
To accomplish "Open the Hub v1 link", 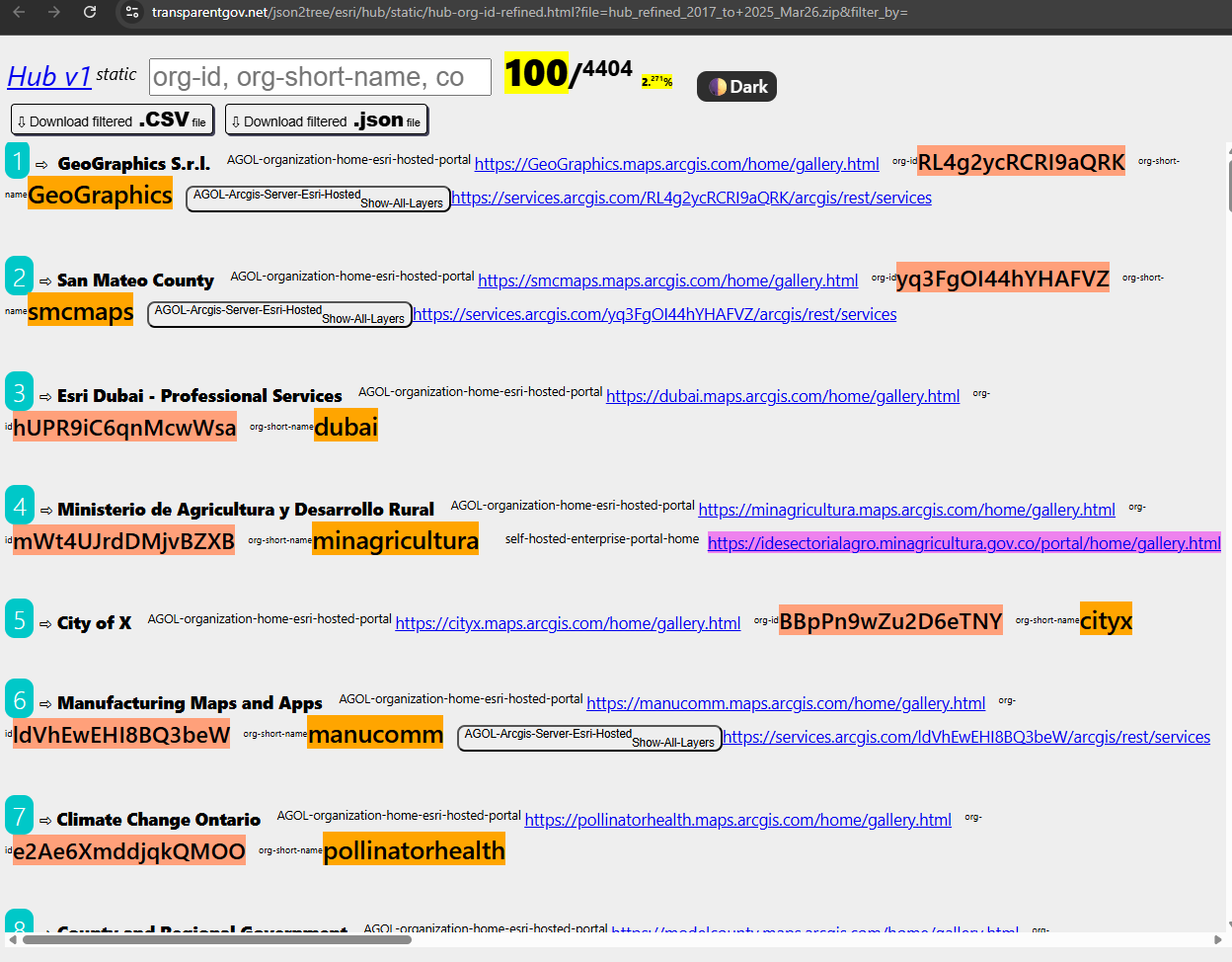I will click(x=49, y=76).
